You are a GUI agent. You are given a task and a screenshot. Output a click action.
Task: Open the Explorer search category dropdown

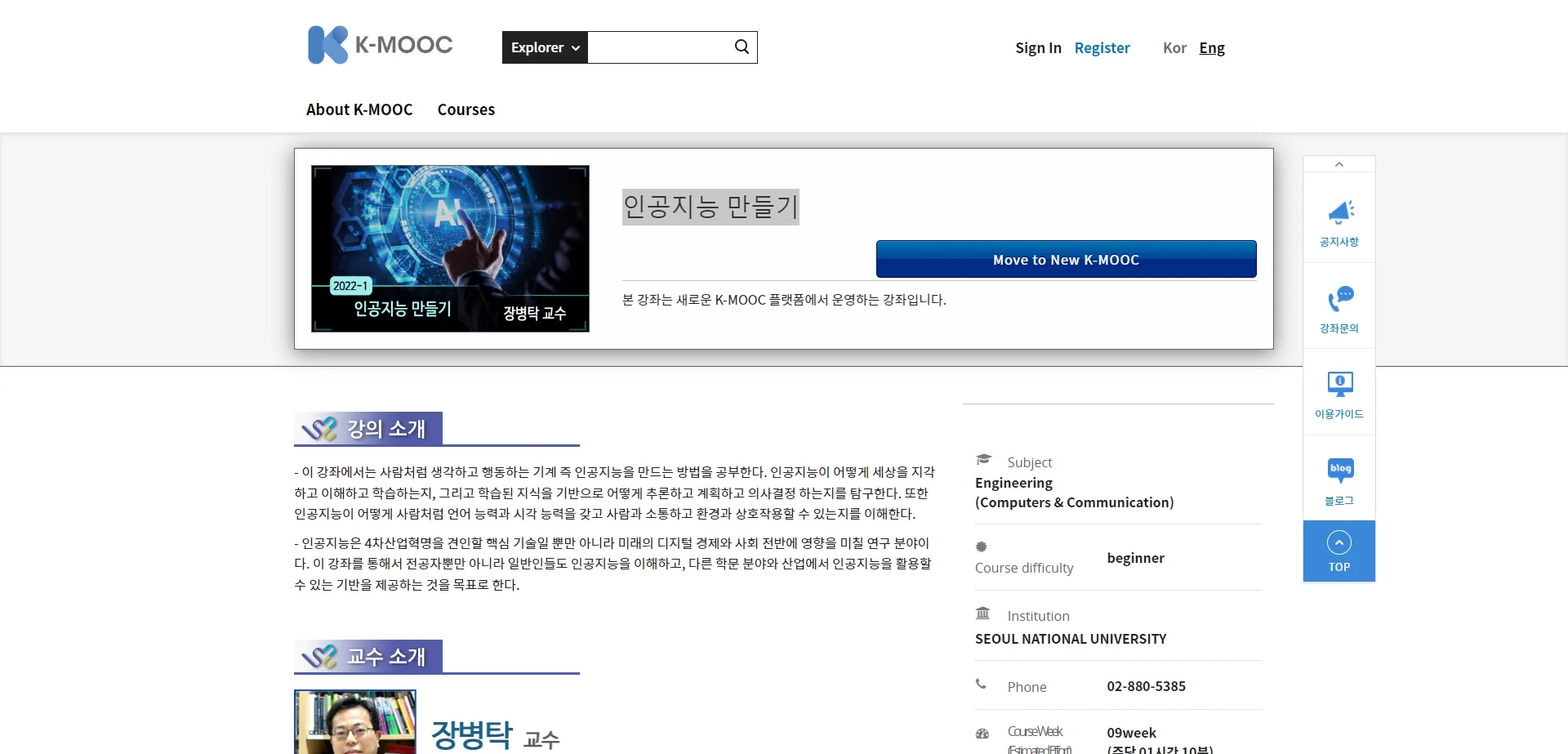[x=545, y=47]
